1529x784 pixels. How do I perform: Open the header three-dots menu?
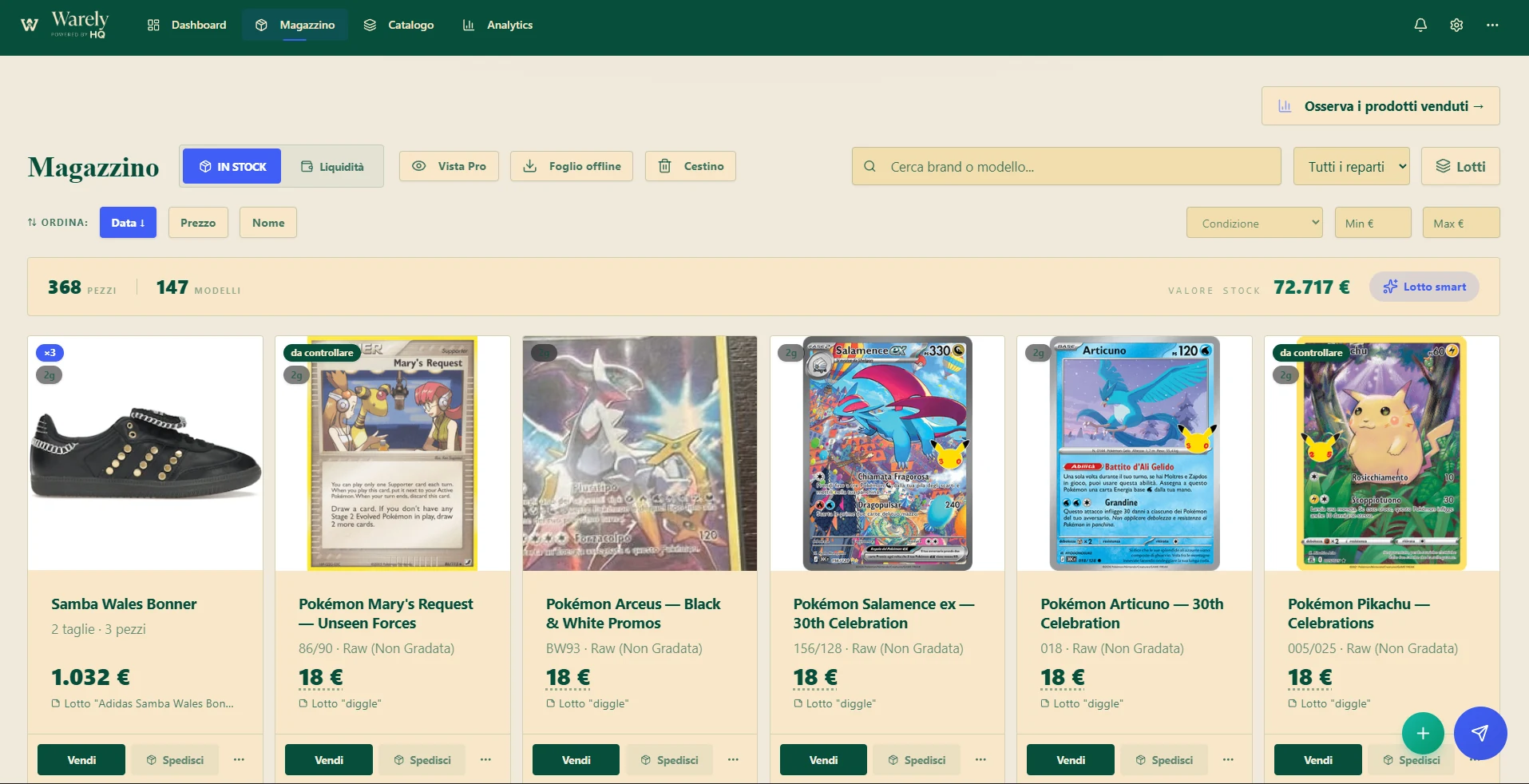(x=1492, y=25)
